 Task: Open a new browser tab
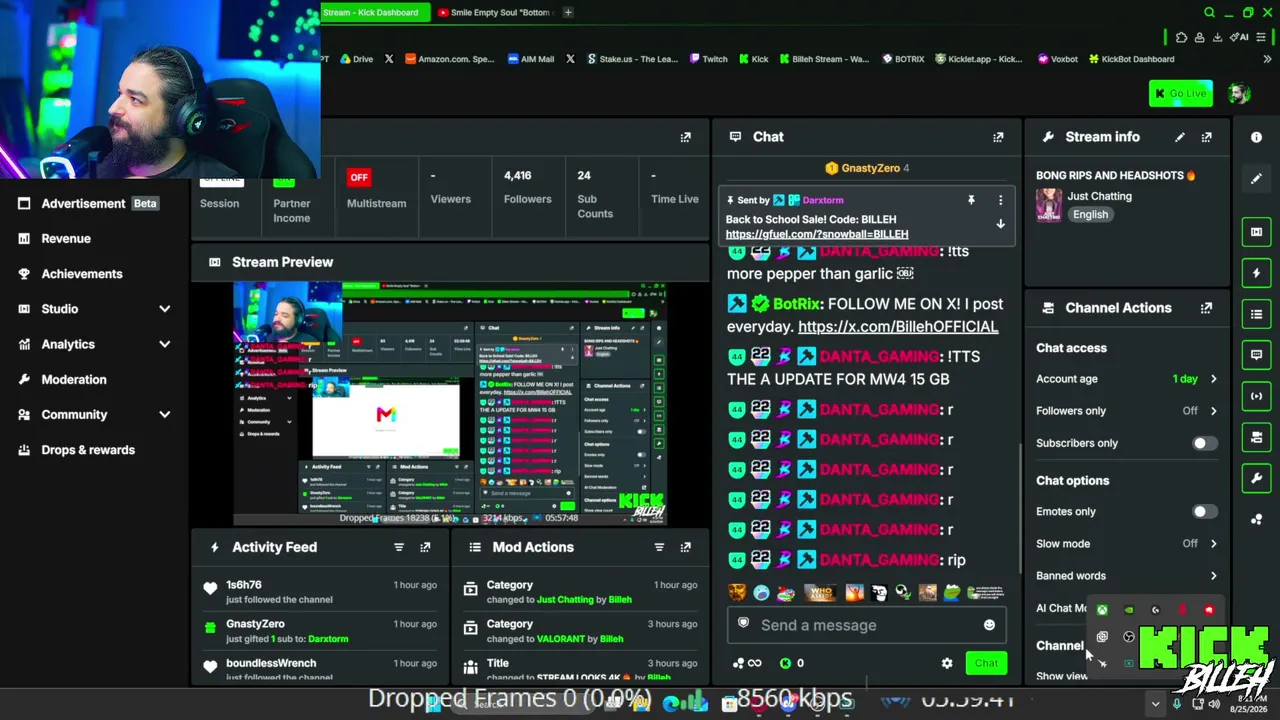[x=568, y=12]
